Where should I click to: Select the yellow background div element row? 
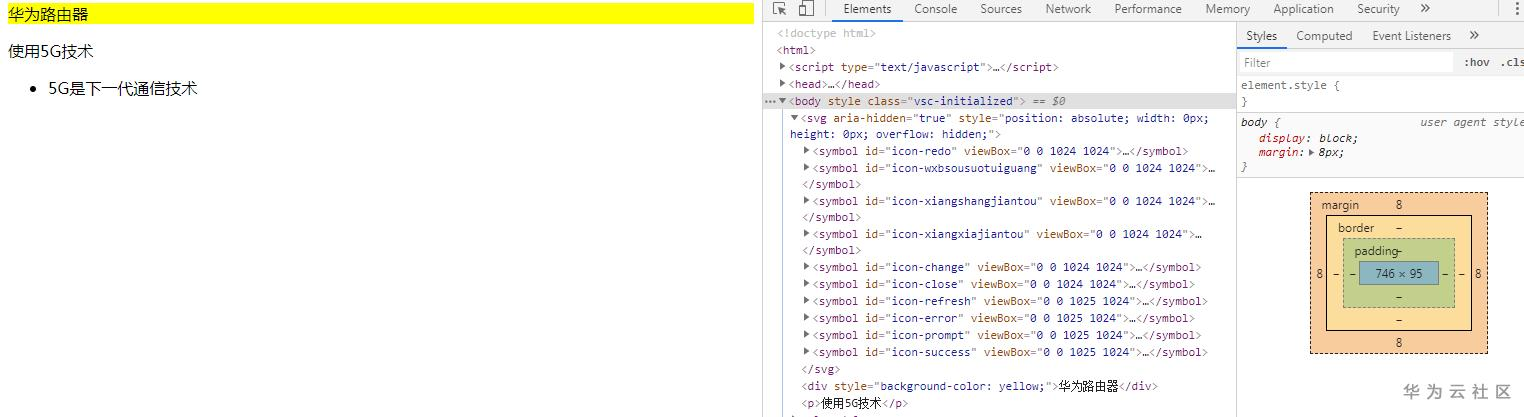(980, 386)
